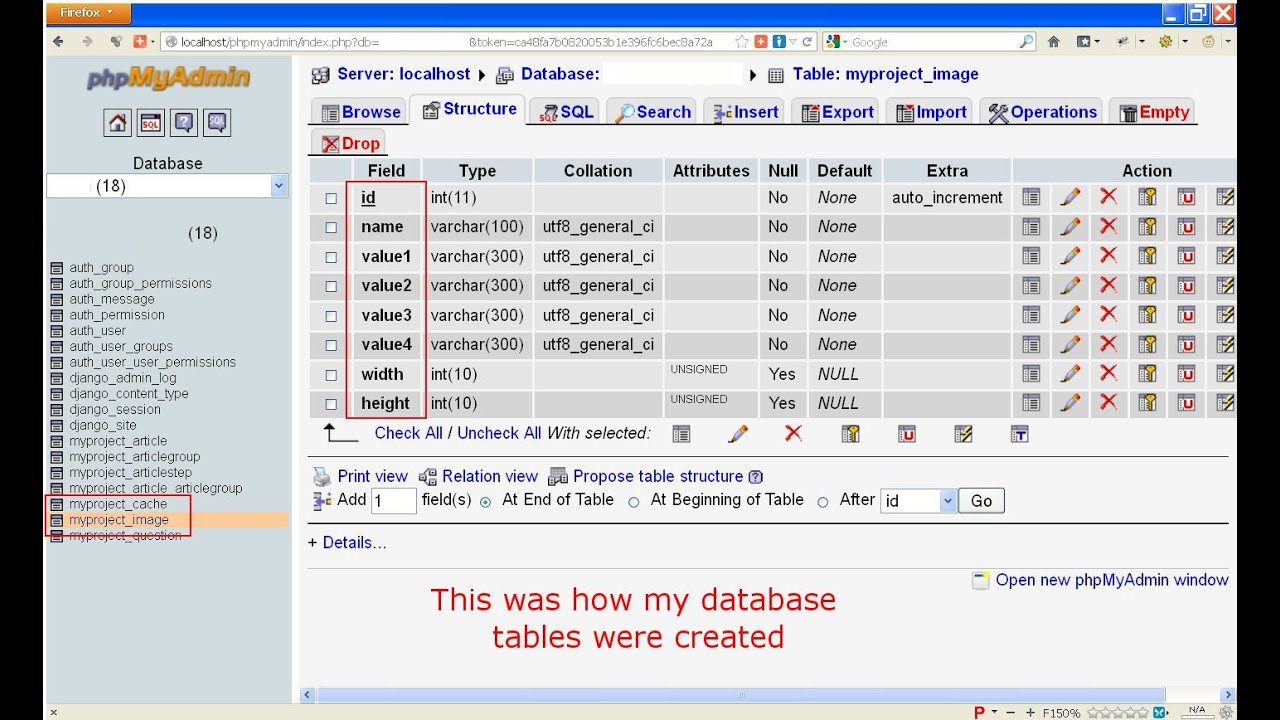1280x720 pixels.
Task: Click the Drop table tab
Action: 350,143
